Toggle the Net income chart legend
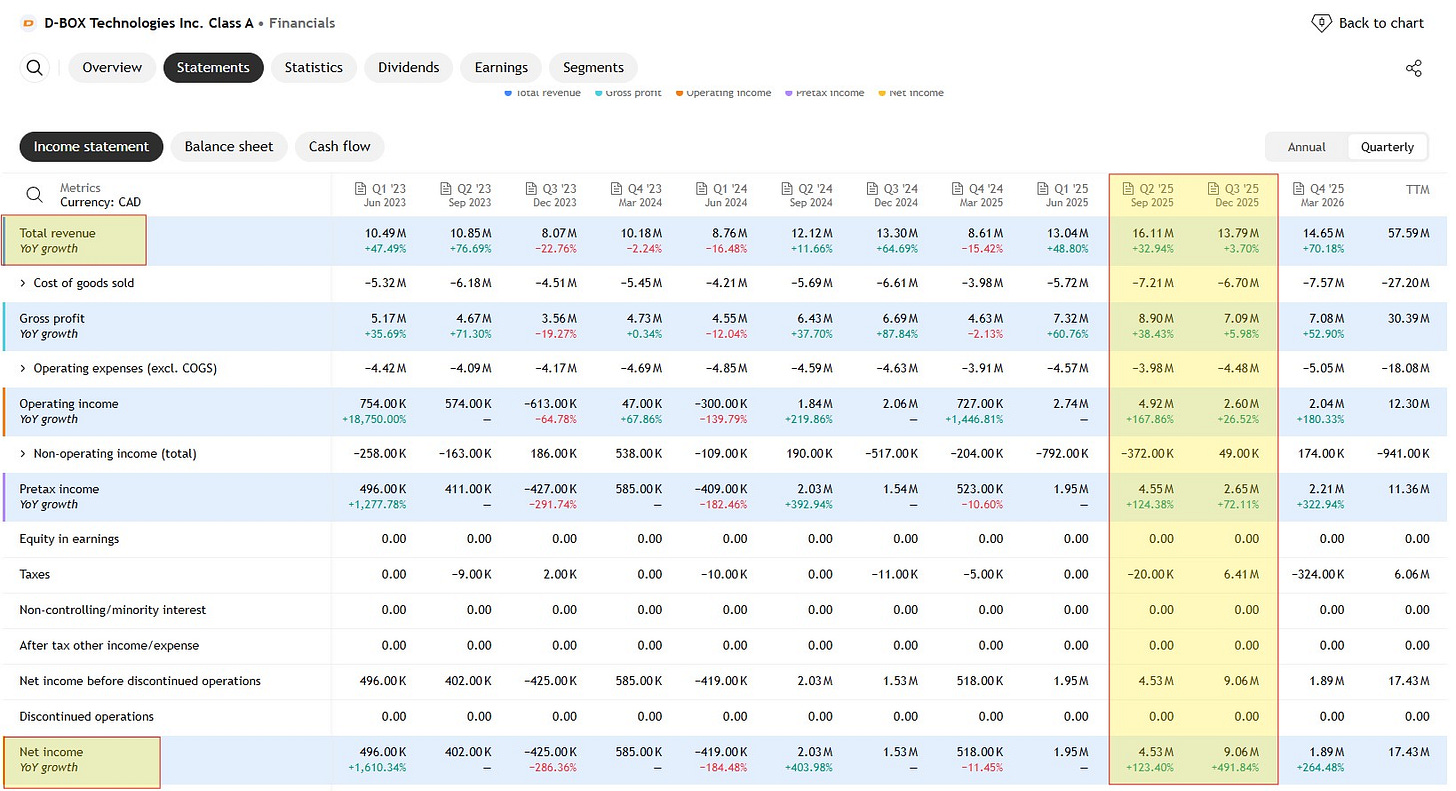The height and width of the screenshot is (791, 1456). pos(910,93)
